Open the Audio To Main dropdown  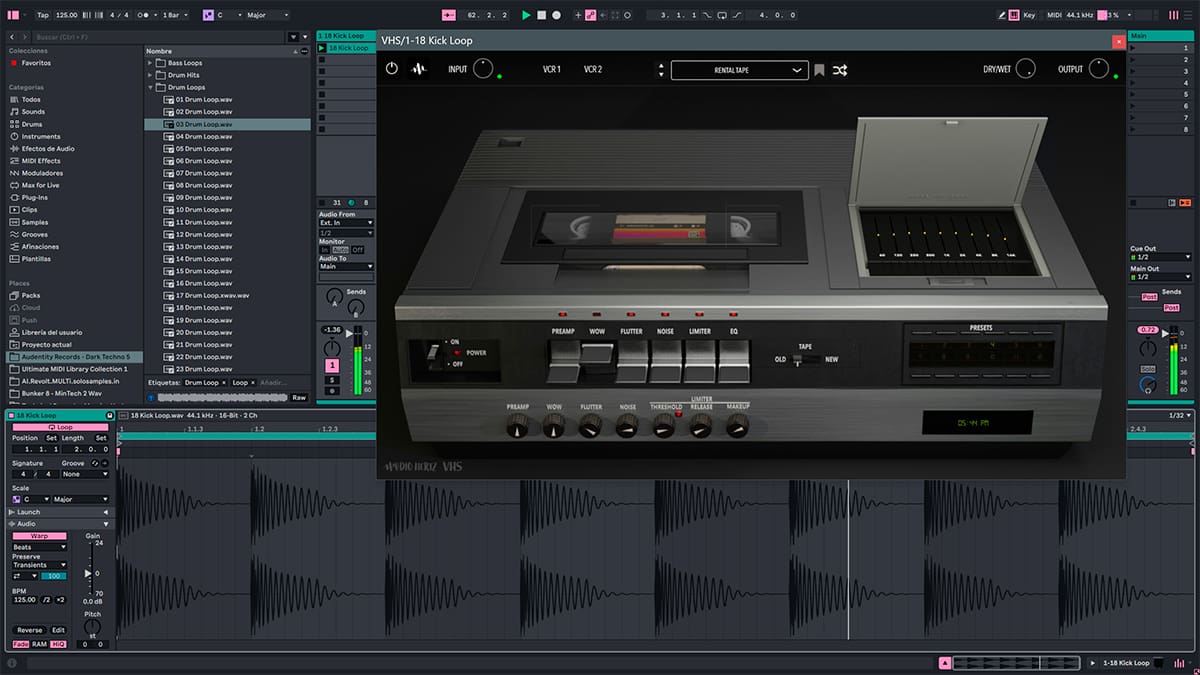346,267
